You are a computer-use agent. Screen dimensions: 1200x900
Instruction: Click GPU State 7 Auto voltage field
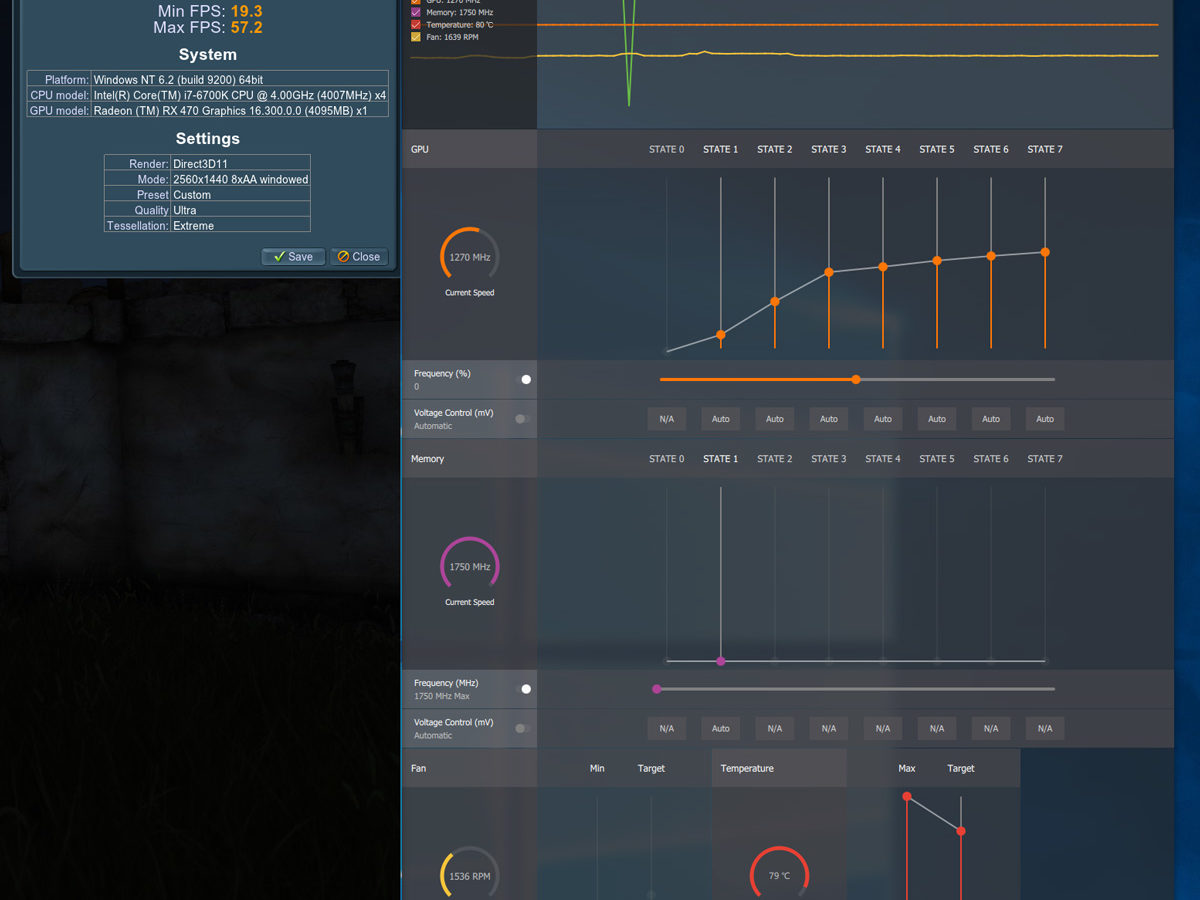coord(1045,419)
